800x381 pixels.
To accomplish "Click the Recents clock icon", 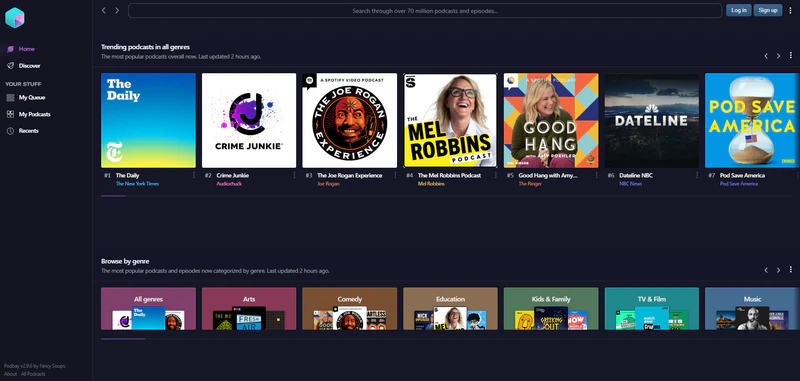I will (10, 131).
